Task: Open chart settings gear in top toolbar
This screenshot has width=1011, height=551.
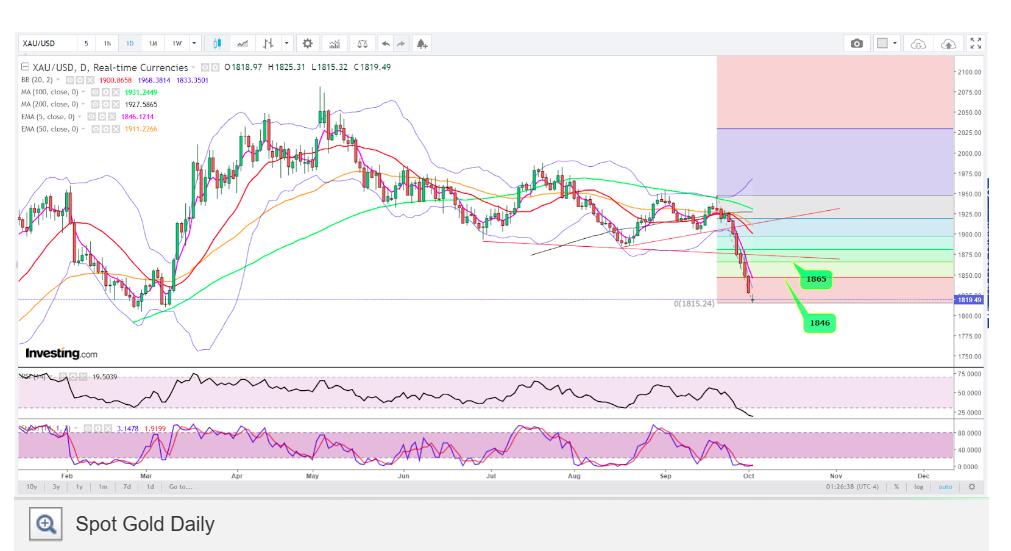Action: (x=308, y=43)
